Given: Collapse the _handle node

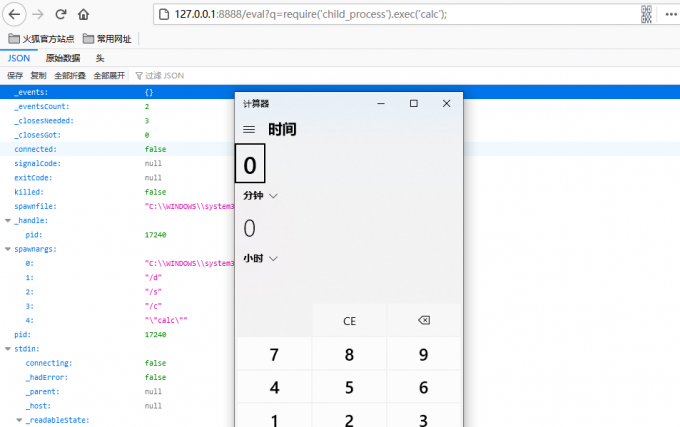Looking at the screenshot, I should tap(8, 221).
